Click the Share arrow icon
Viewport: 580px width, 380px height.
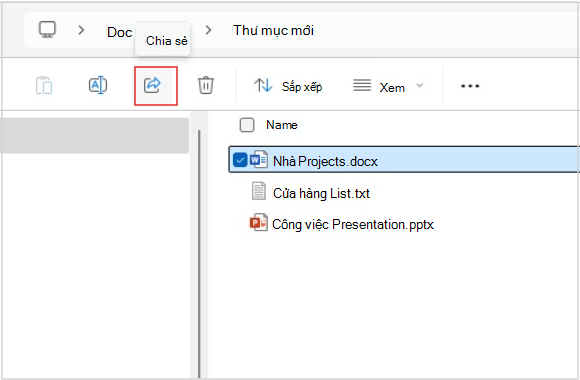click(x=152, y=85)
